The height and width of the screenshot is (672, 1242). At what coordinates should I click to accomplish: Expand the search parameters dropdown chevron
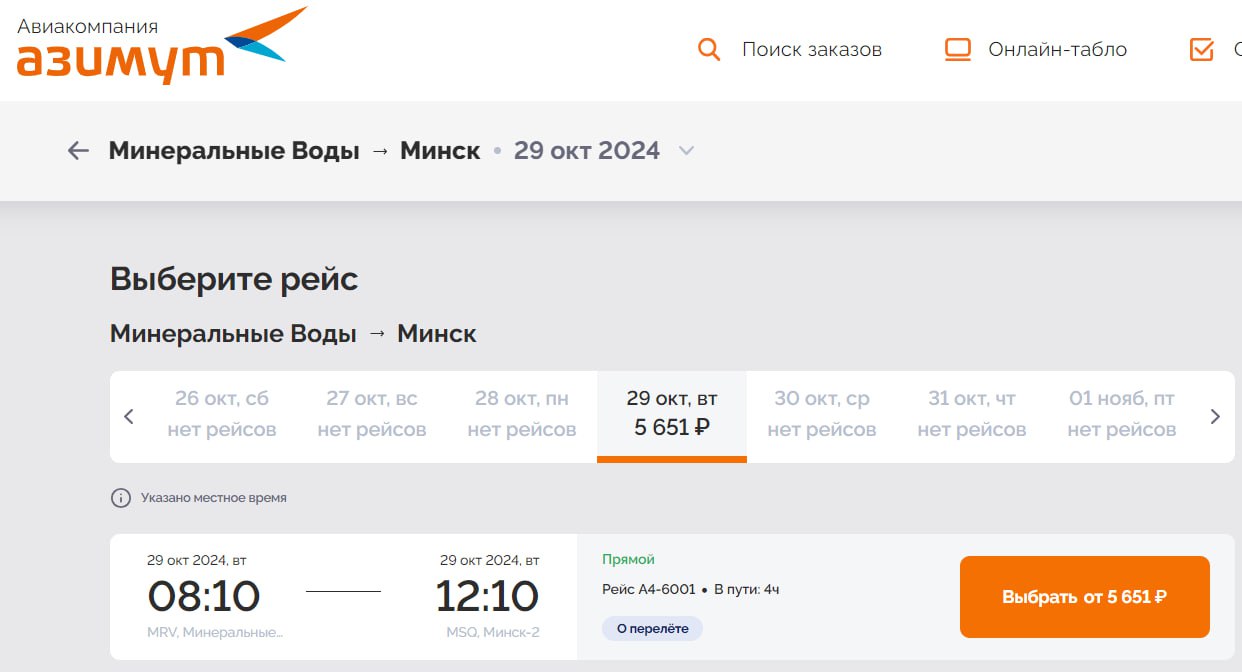686,151
